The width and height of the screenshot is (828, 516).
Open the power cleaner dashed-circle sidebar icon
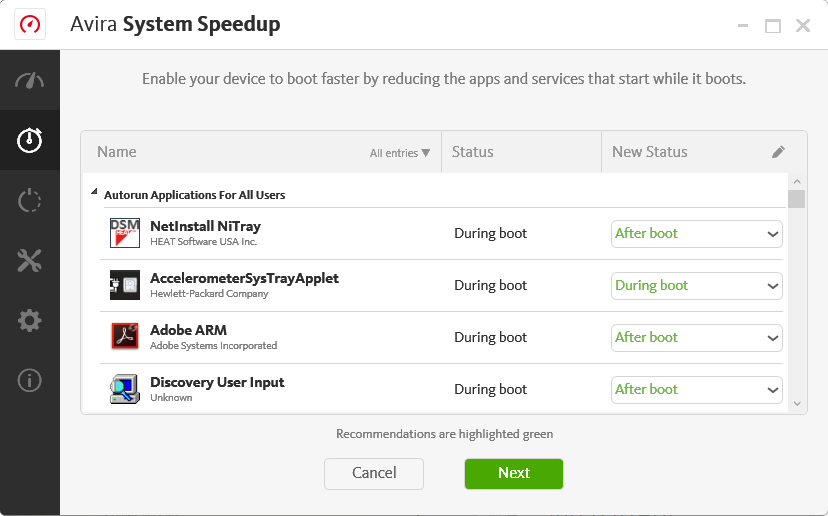[x=30, y=200]
